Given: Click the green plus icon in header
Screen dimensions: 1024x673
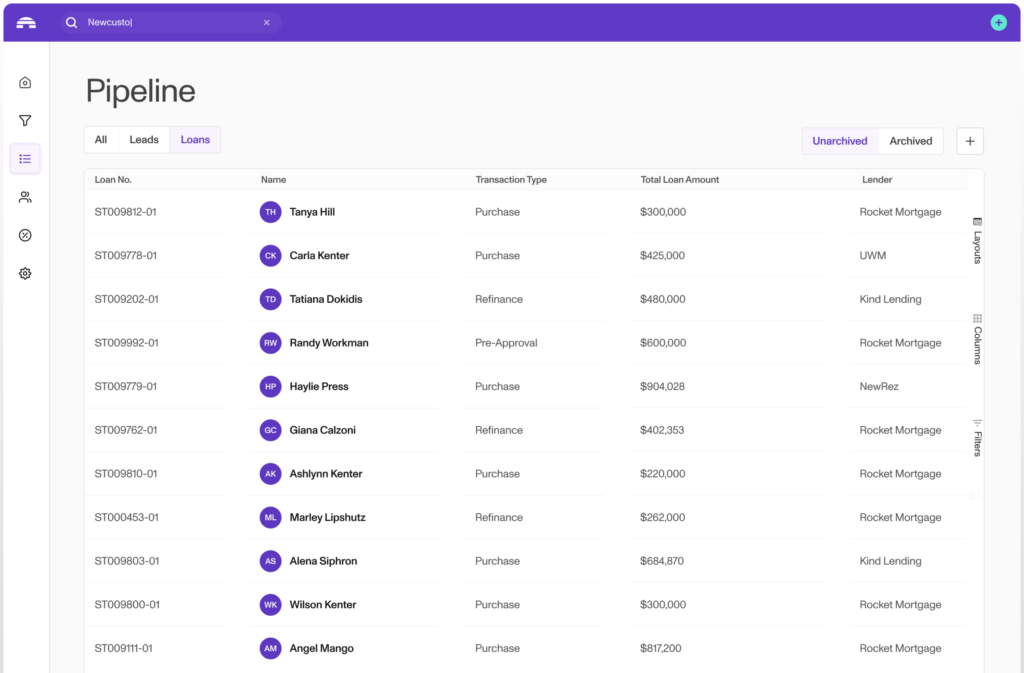Looking at the screenshot, I should click(x=997, y=22).
